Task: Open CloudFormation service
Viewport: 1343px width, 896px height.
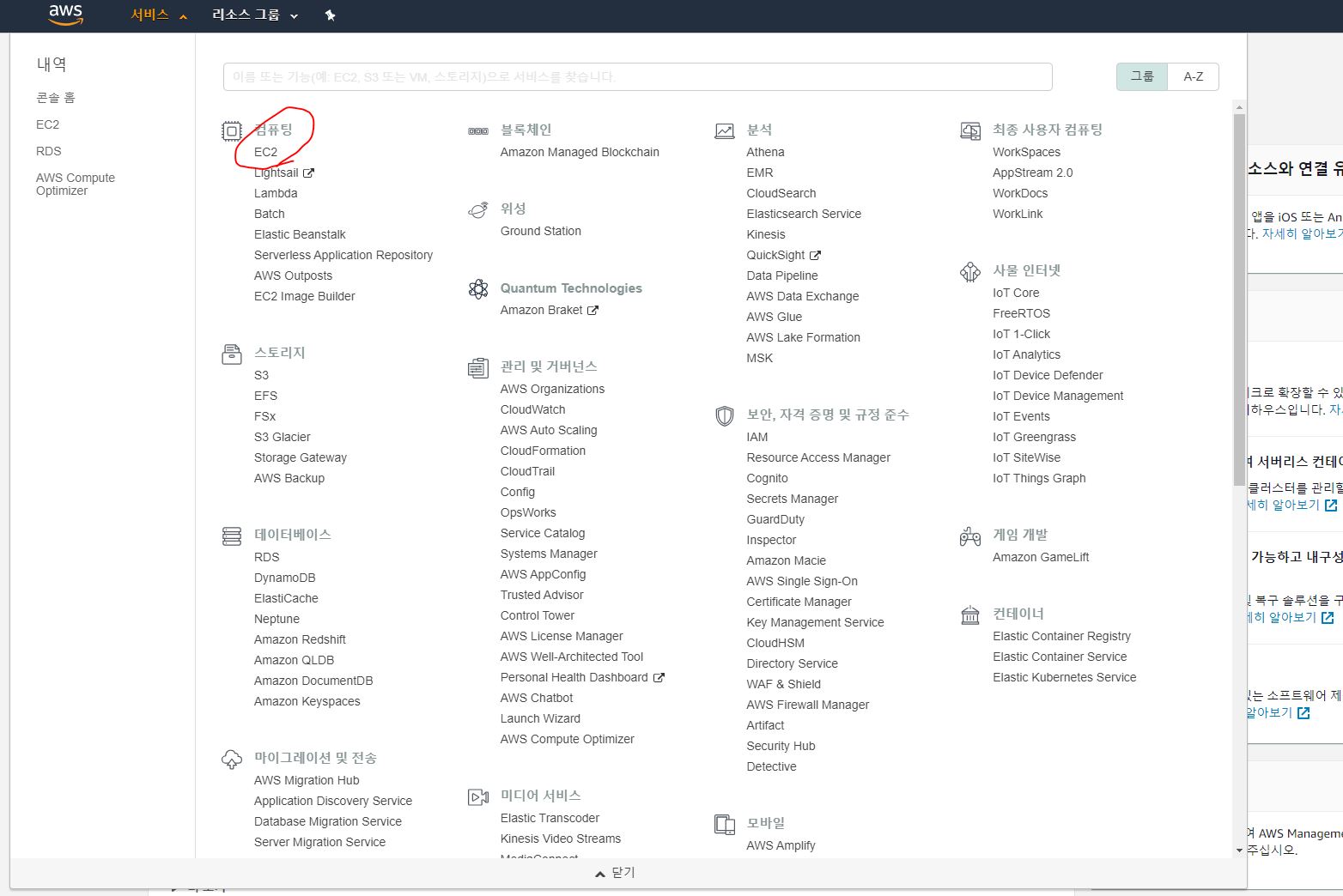Action: click(543, 451)
